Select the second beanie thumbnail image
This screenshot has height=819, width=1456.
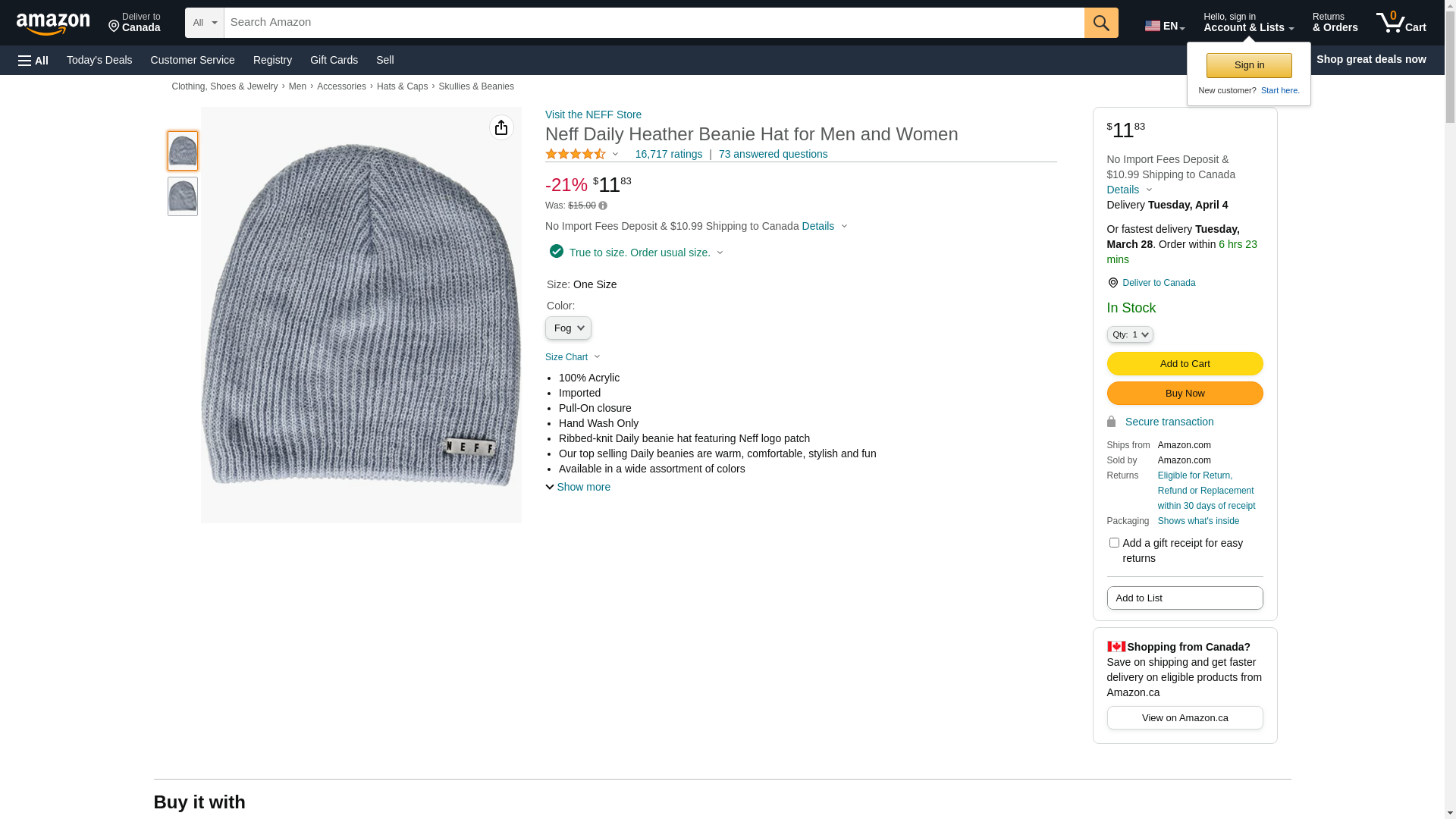(x=183, y=196)
